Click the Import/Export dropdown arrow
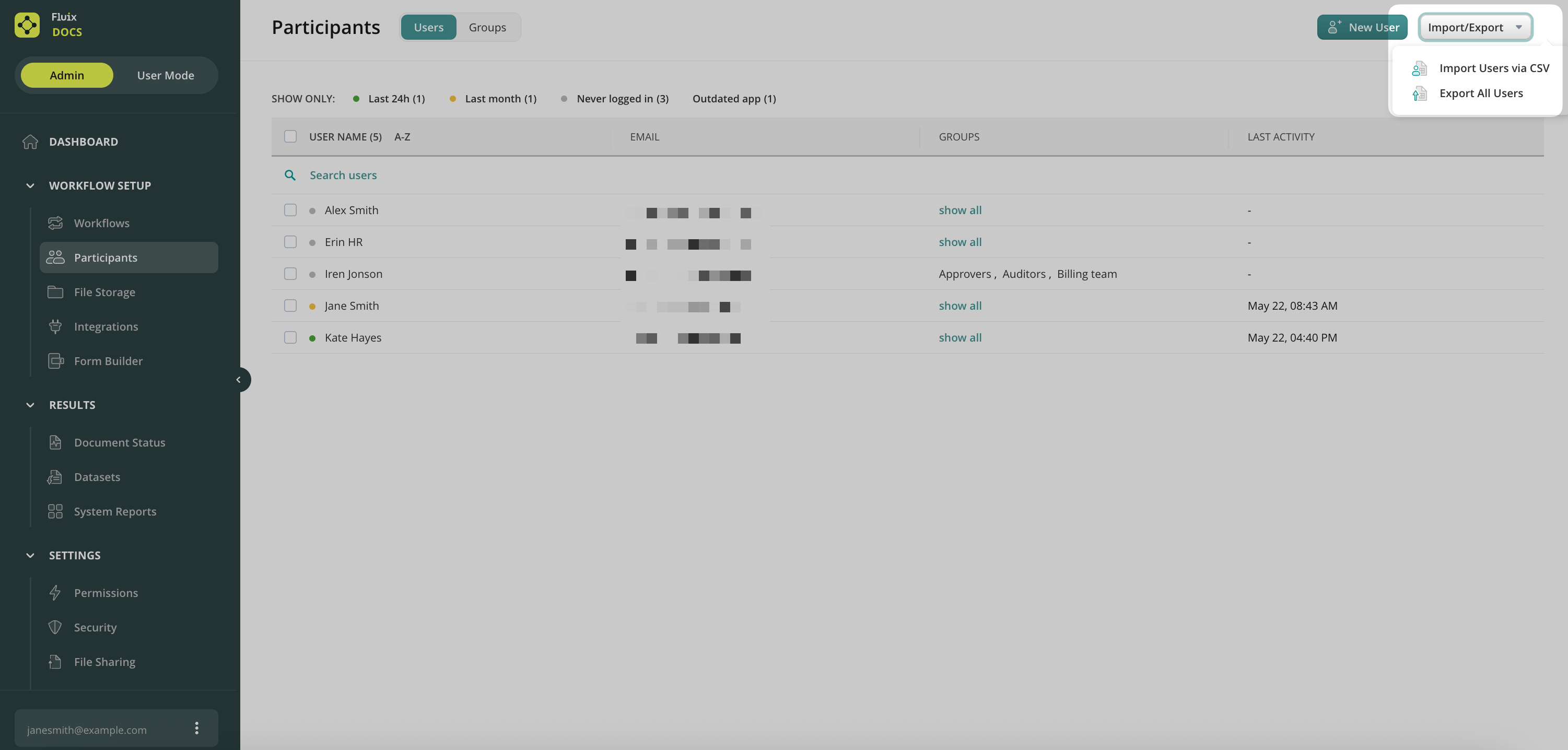Screen dimensions: 1568x750 click(x=1519, y=27)
